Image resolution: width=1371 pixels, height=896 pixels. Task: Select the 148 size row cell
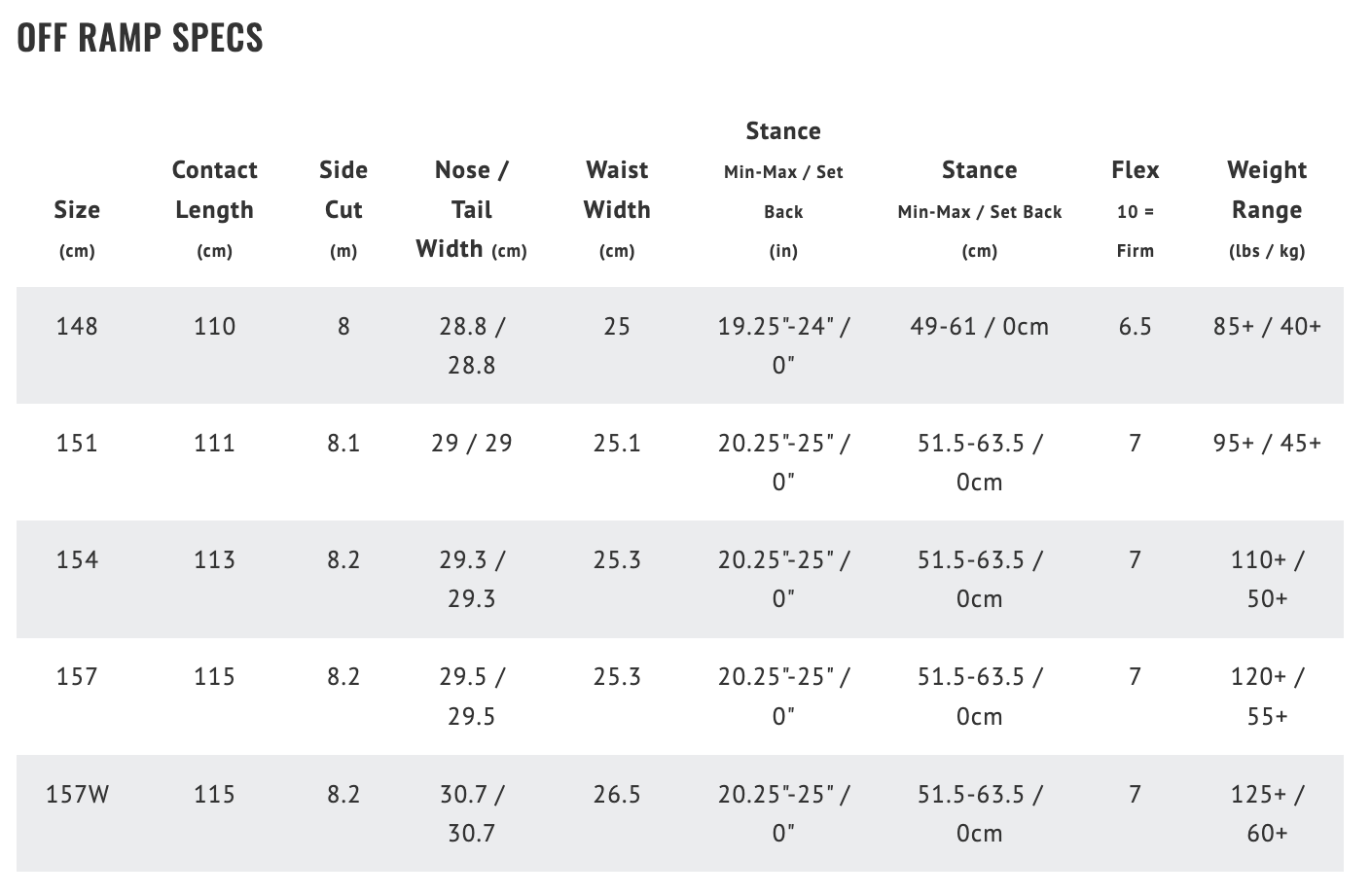pyautogui.click(x=77, y=326)
